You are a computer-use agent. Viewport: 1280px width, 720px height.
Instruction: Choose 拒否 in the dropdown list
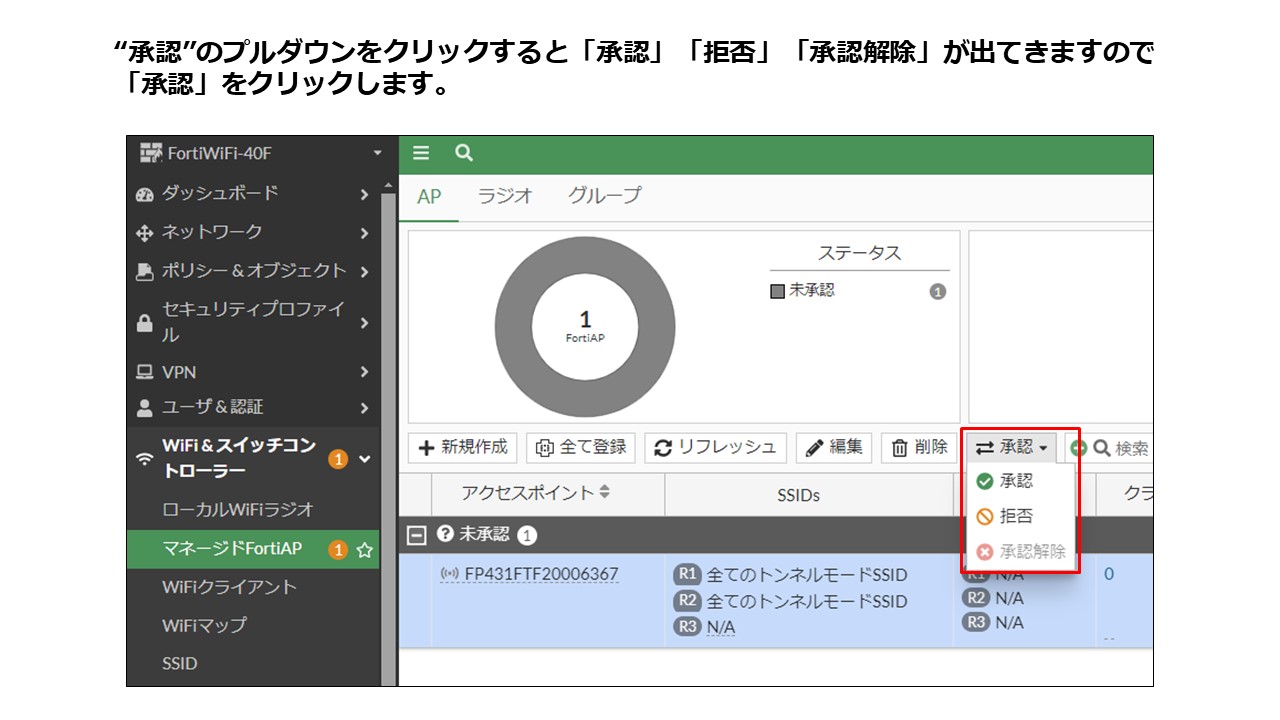(1019, 517)
